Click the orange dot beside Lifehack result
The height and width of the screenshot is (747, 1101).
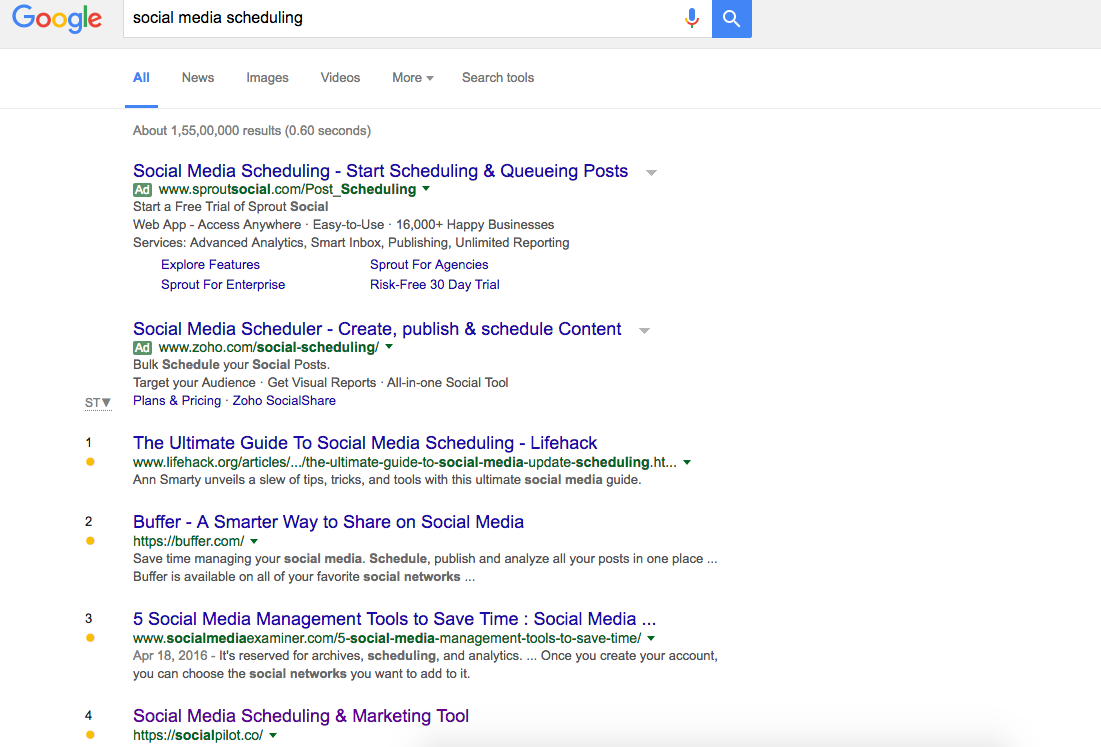point(90,462)
